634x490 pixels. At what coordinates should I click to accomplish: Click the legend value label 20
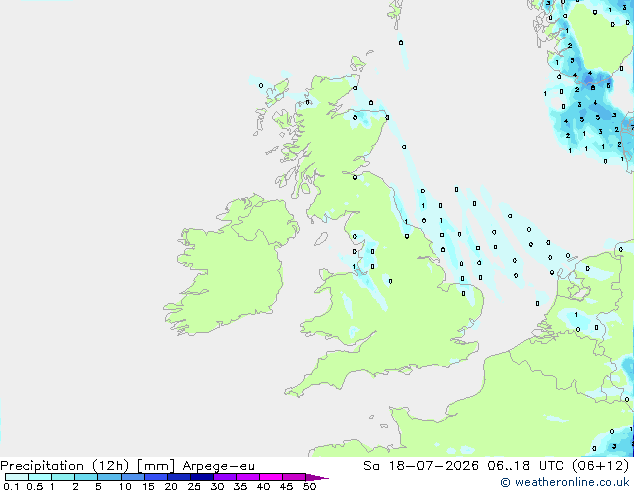pyautogui.click(x=171, y=486)
